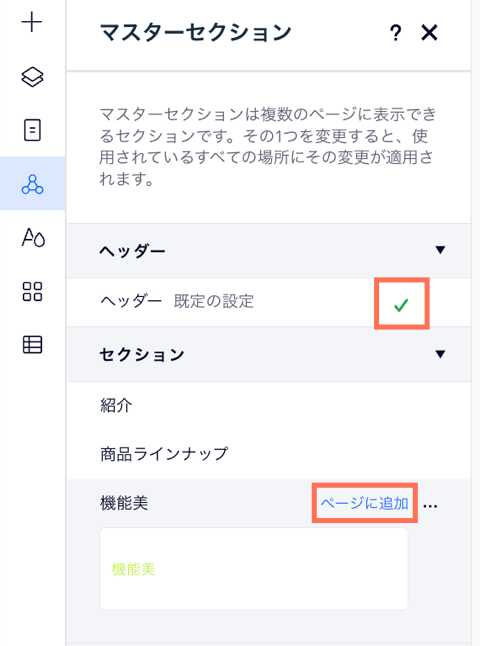This screenshot has width=480, height=646.
Task: Click the 機能美 section preview thumbnail
Action: [x=253, y=569]
